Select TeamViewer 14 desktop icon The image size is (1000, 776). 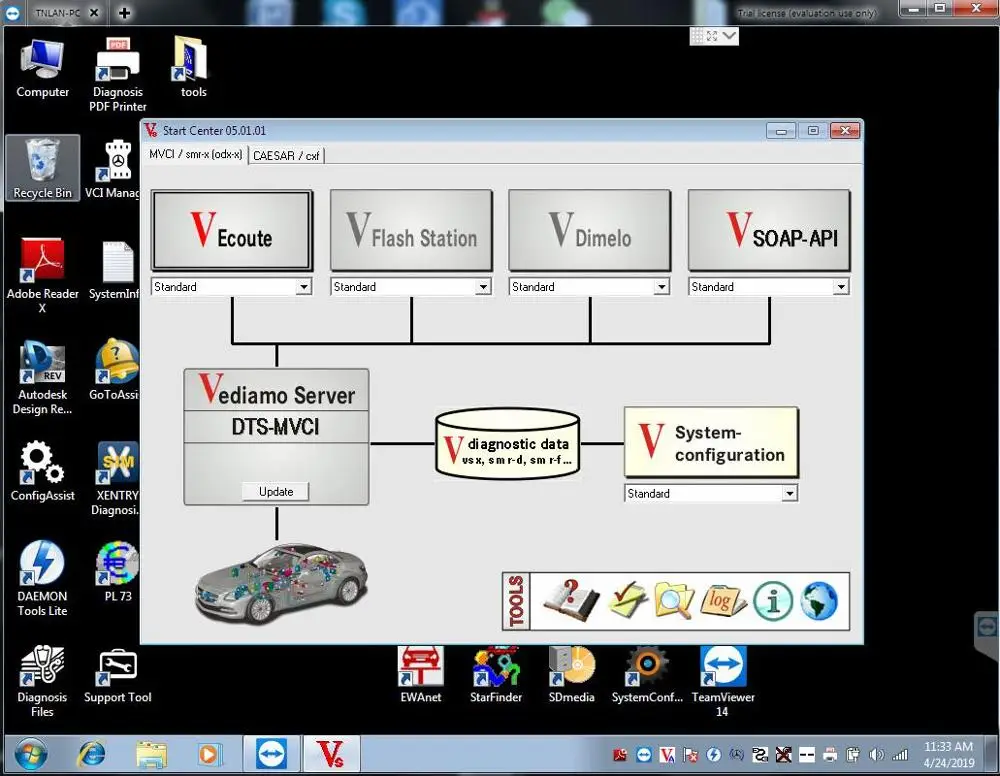pos(723,681)
